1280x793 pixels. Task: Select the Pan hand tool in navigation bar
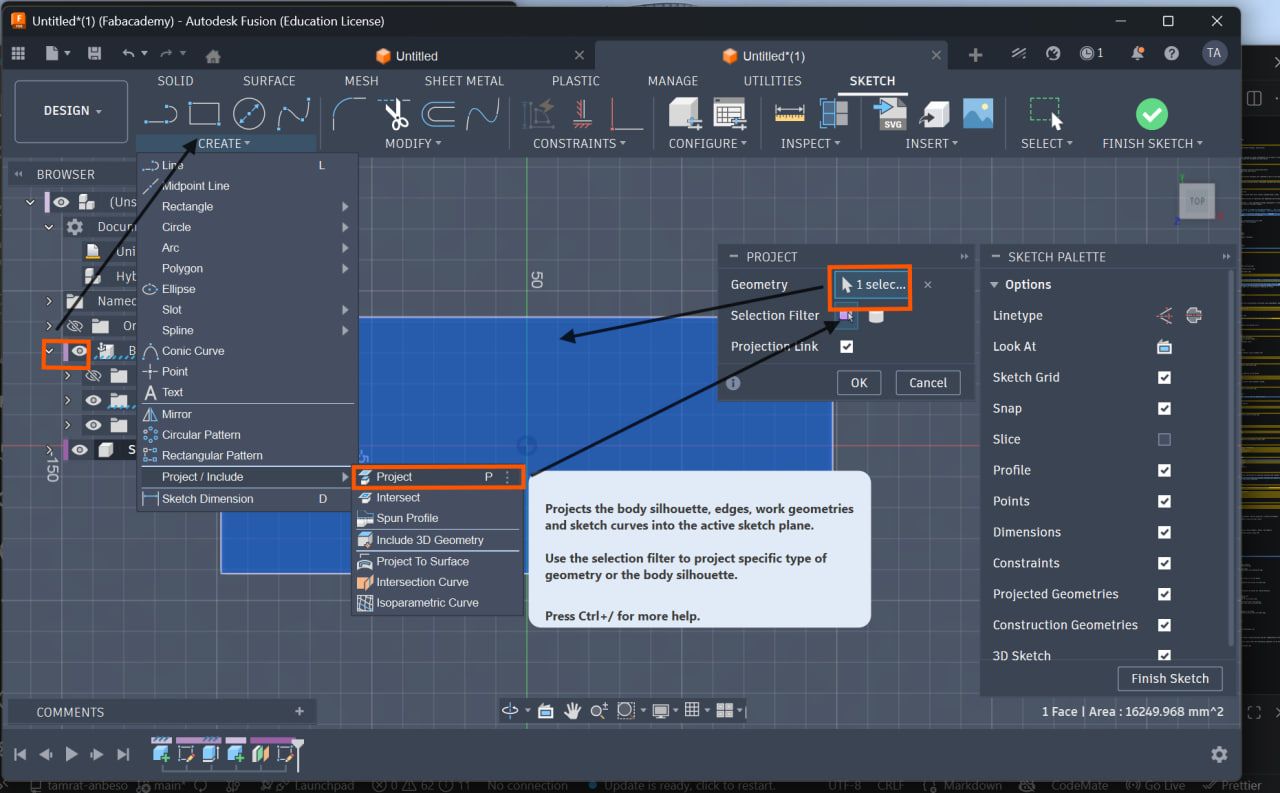tap(572, 711)
